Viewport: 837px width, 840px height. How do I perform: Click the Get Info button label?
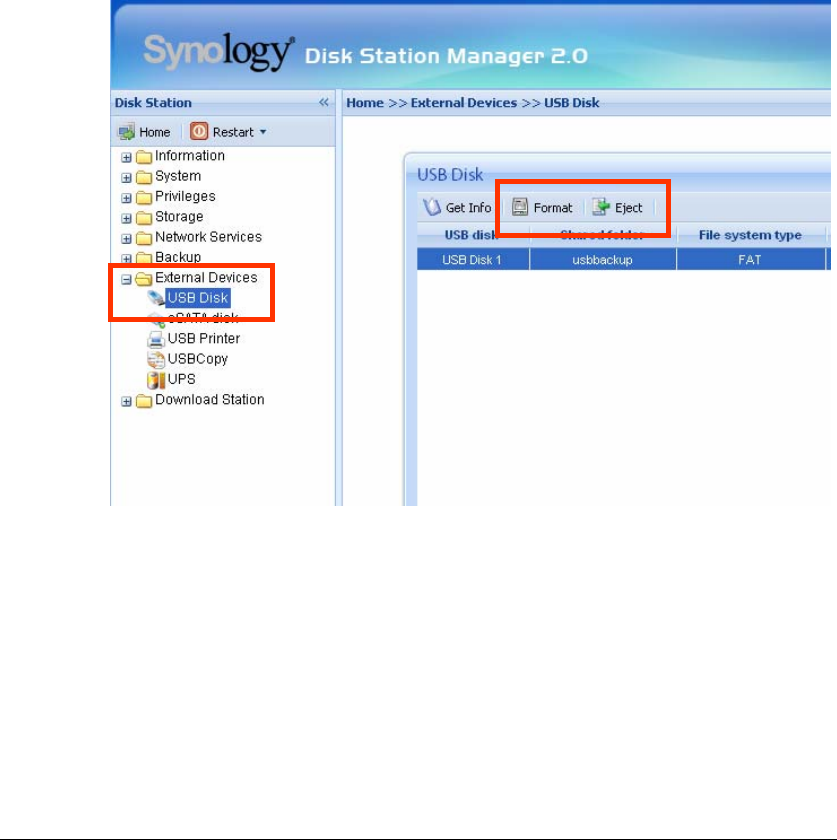point(468,208)
